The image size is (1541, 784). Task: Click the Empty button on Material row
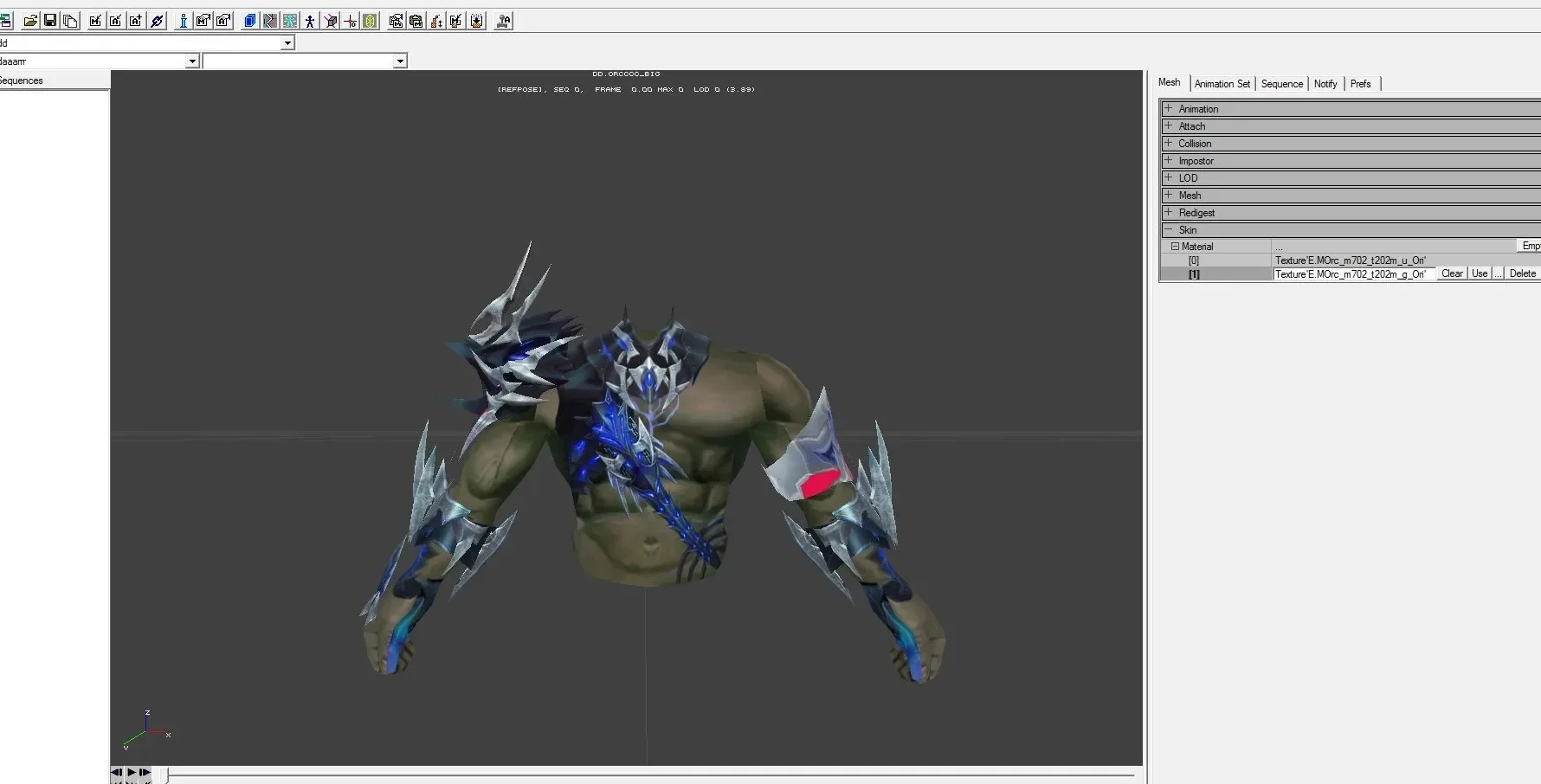coord(1530,247)
